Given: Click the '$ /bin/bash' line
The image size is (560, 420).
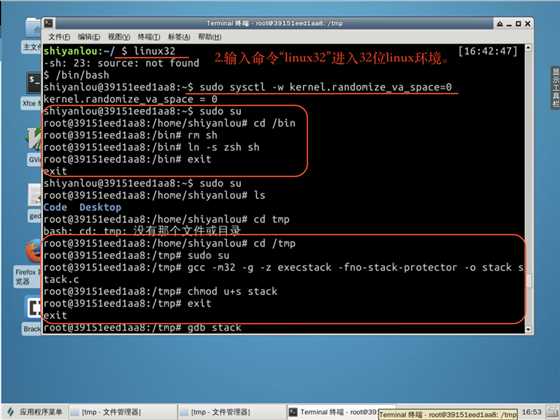Looking at the screenshot, I should coord(76,75).
